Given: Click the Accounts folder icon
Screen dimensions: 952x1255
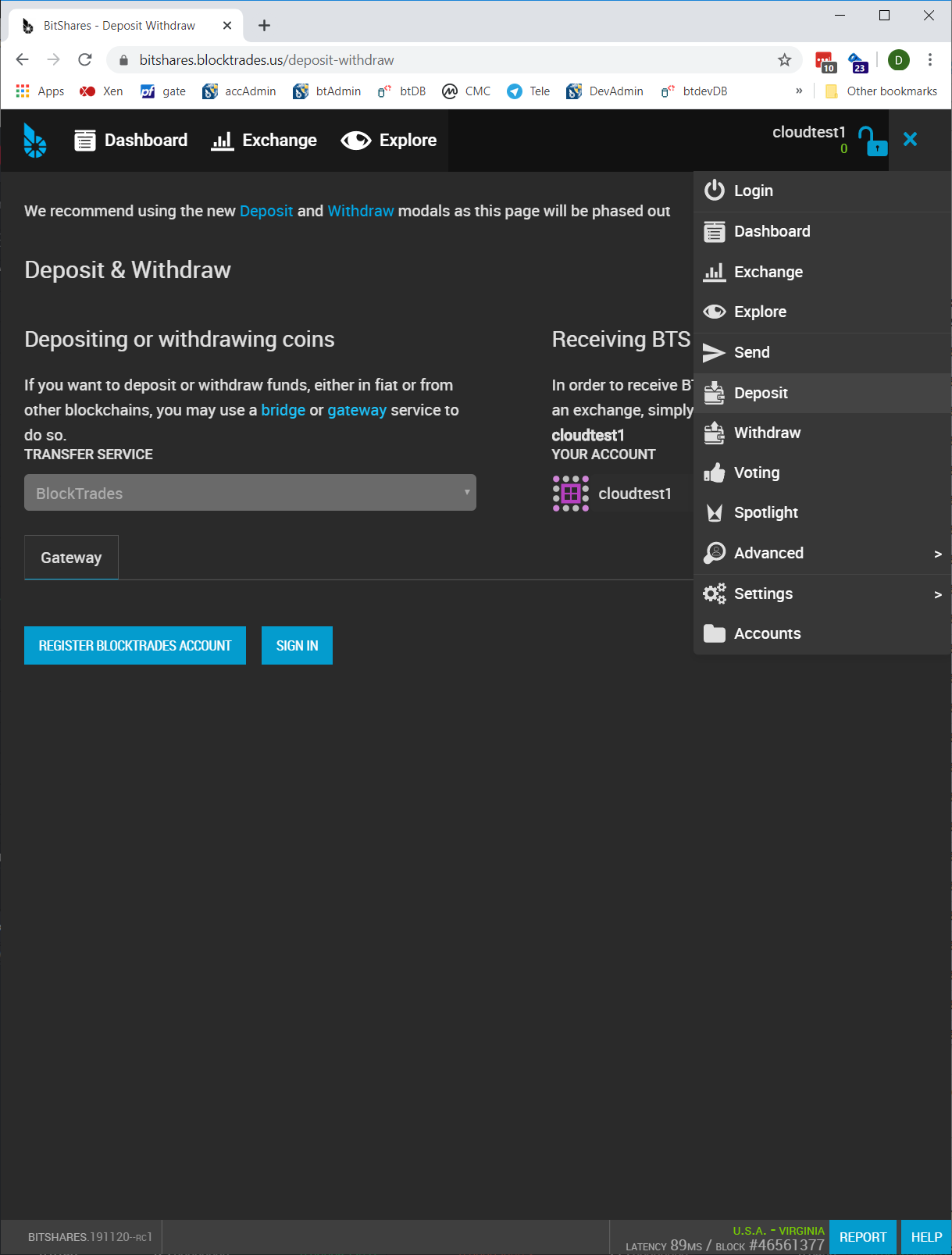Looking at the screenshot, I should point(715,633).
